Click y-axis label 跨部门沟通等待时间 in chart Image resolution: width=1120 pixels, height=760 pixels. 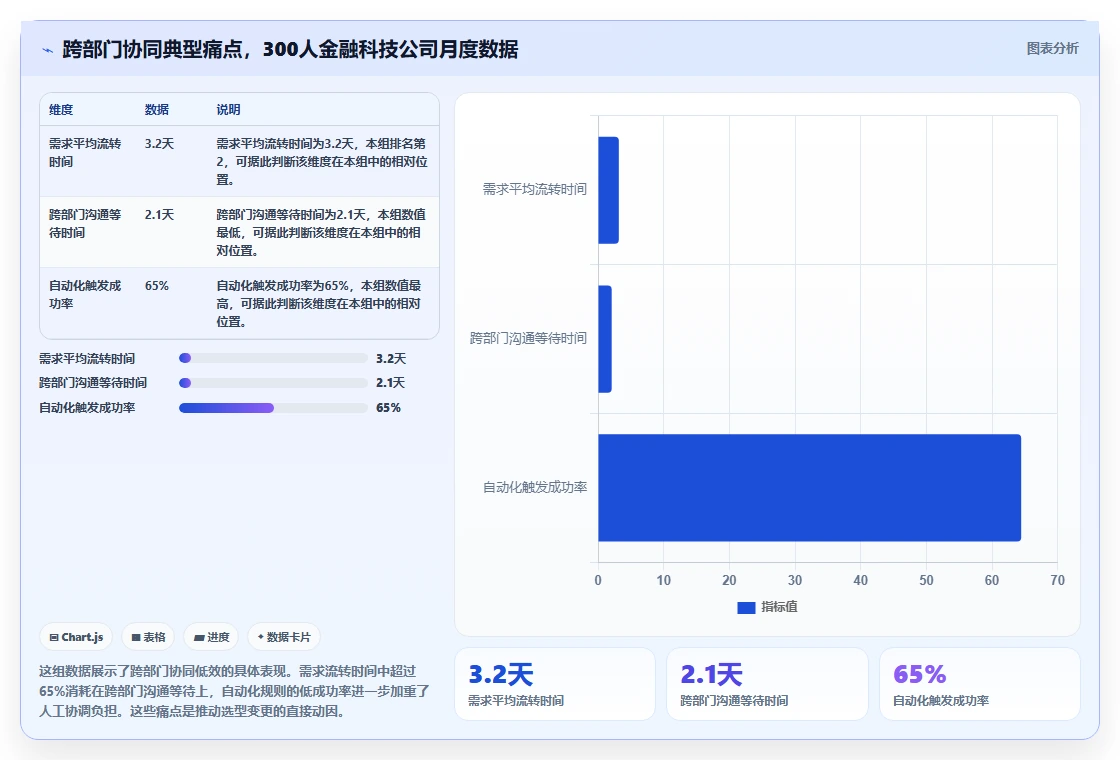[529, 339]
